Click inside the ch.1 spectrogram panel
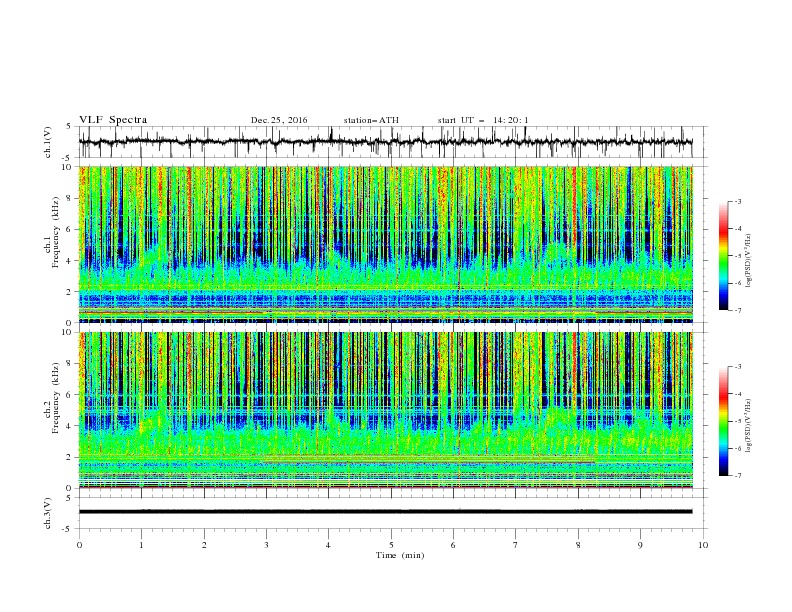Image resolution: width=792 pixels, height=612 pixels. coord(385,244)
